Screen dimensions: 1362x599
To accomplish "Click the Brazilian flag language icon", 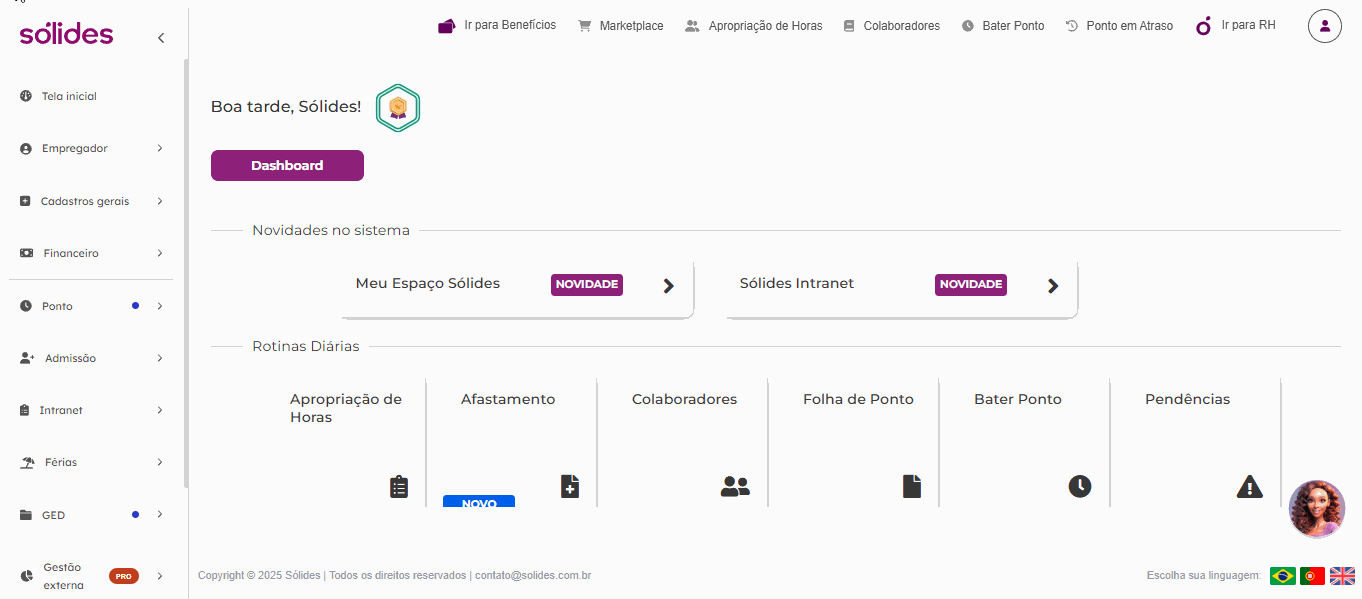I will click(x=1282, y=576).
